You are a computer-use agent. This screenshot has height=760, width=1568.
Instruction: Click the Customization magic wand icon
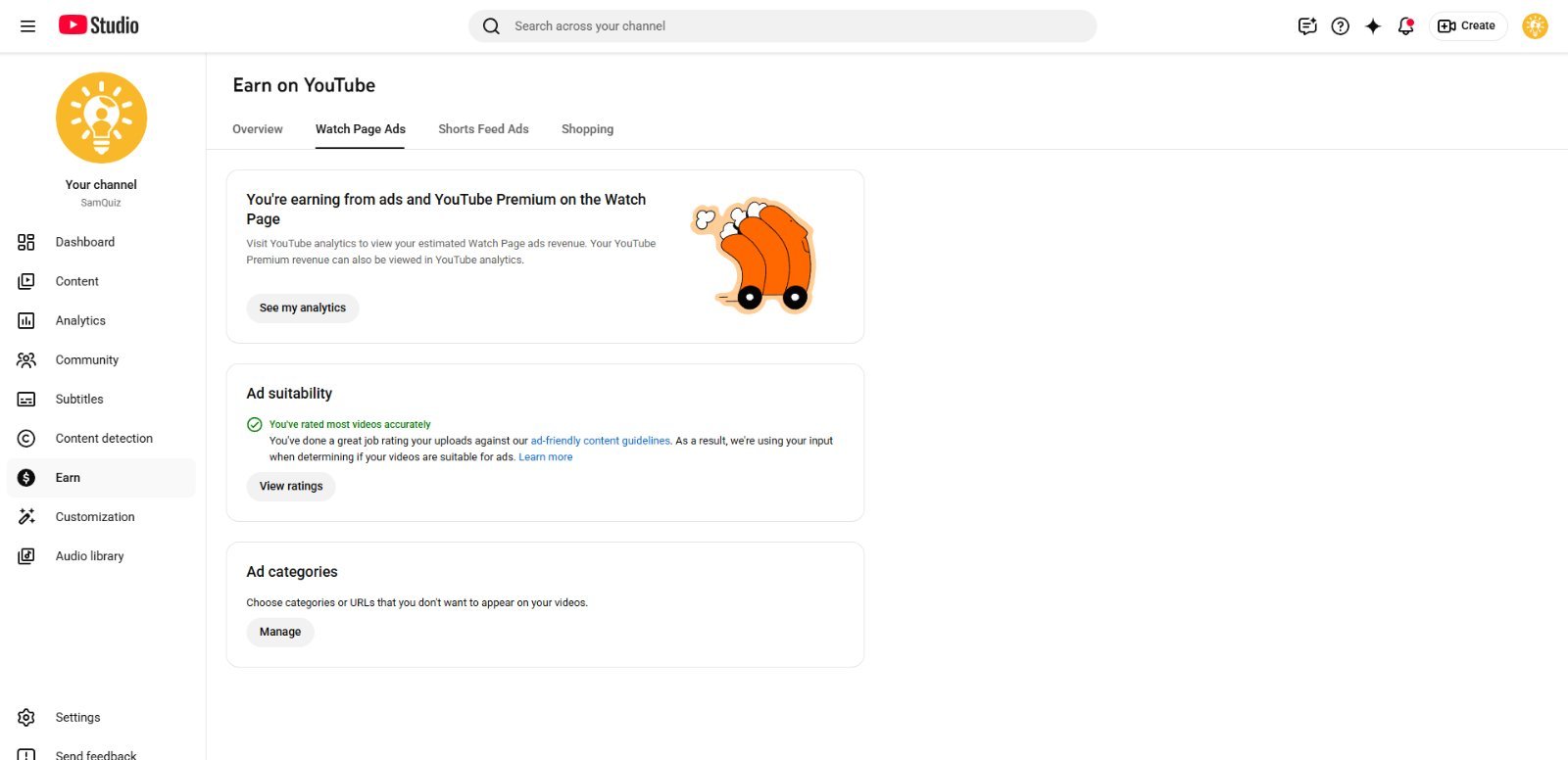[26, 516]
